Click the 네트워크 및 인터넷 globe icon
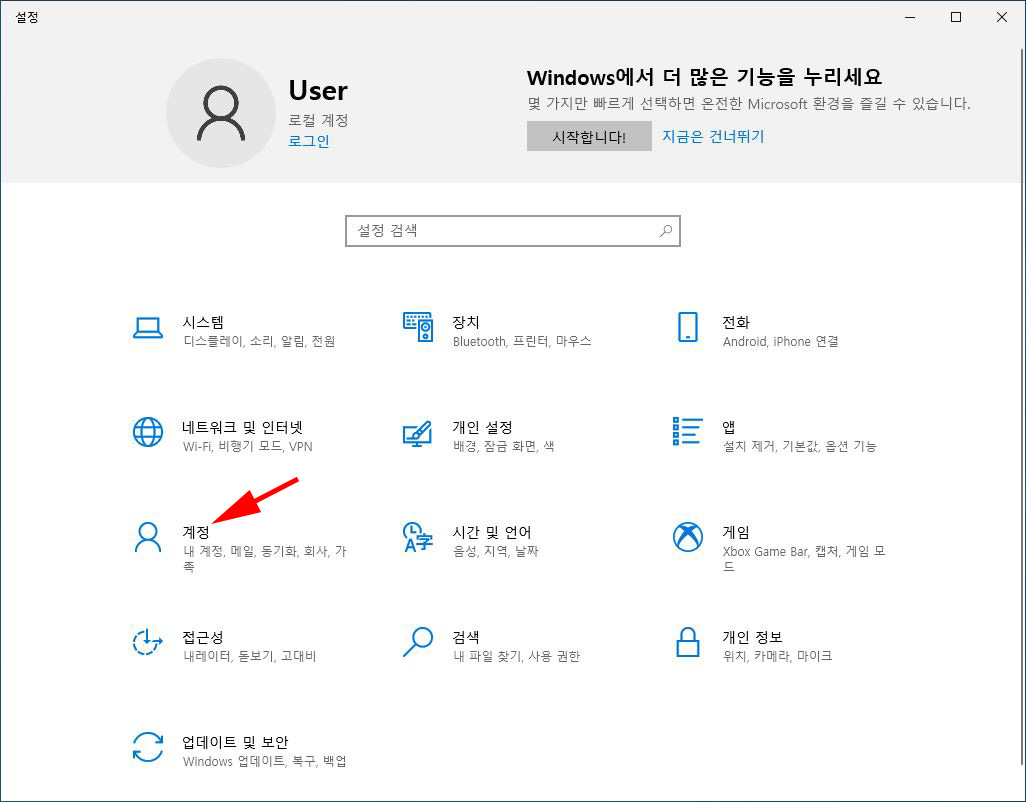 coord(148,432)
